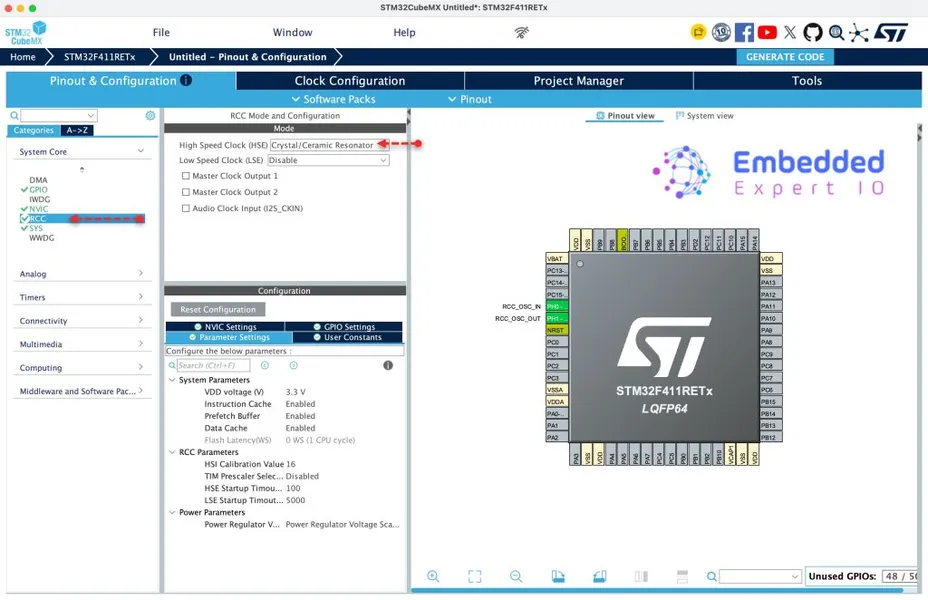Switch to Tools tab
The height and width of the screenshot is (600, 928).
coord(807,81)
